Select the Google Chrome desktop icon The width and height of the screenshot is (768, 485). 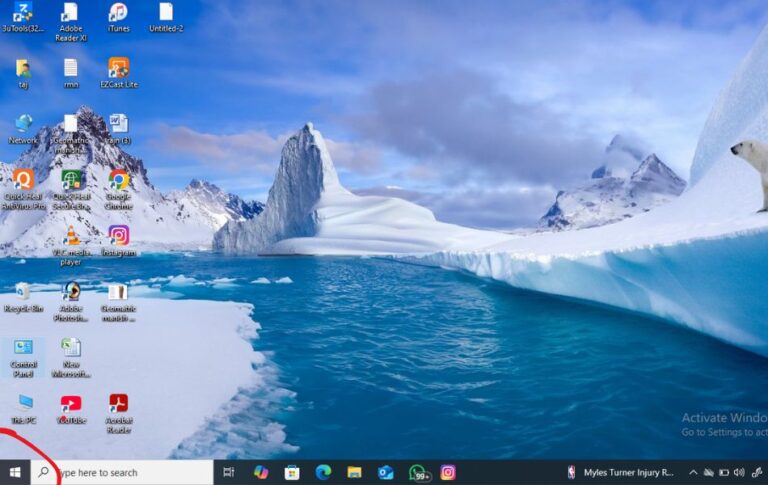point(118,180)
